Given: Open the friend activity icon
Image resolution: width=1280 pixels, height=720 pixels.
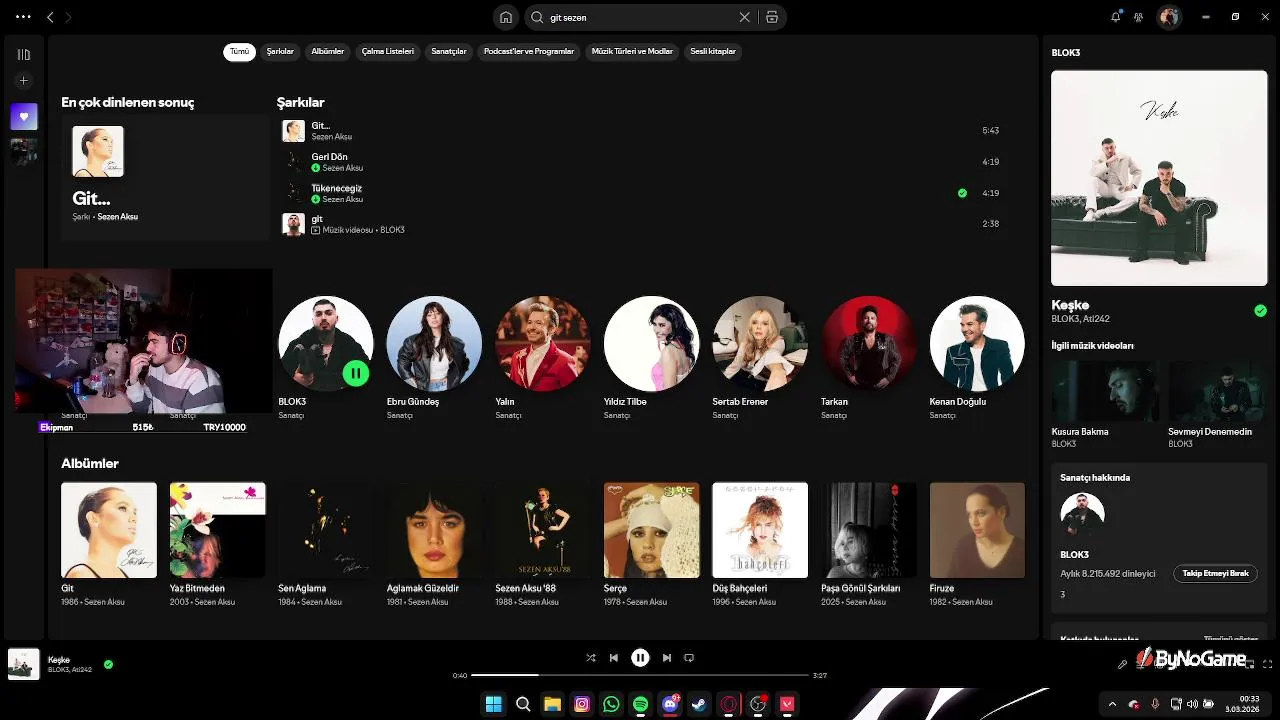Looking at the screenshot, I should tap(1138, 17).
